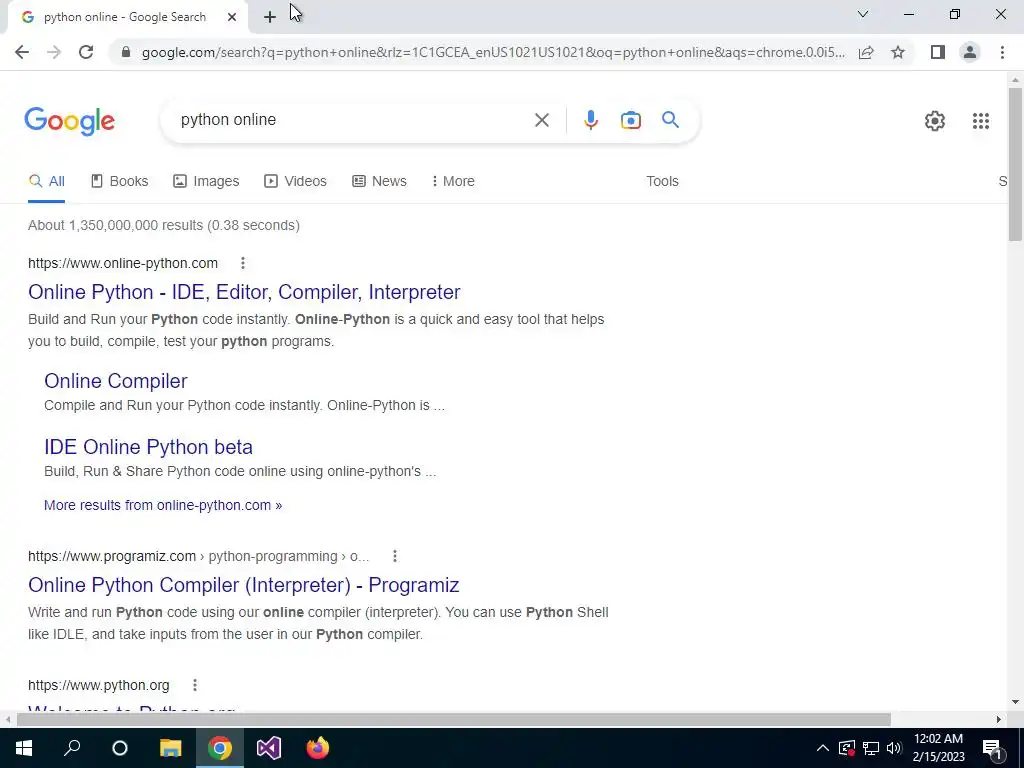
Task: Show more results from online-python.com
Action: (163, 505)
